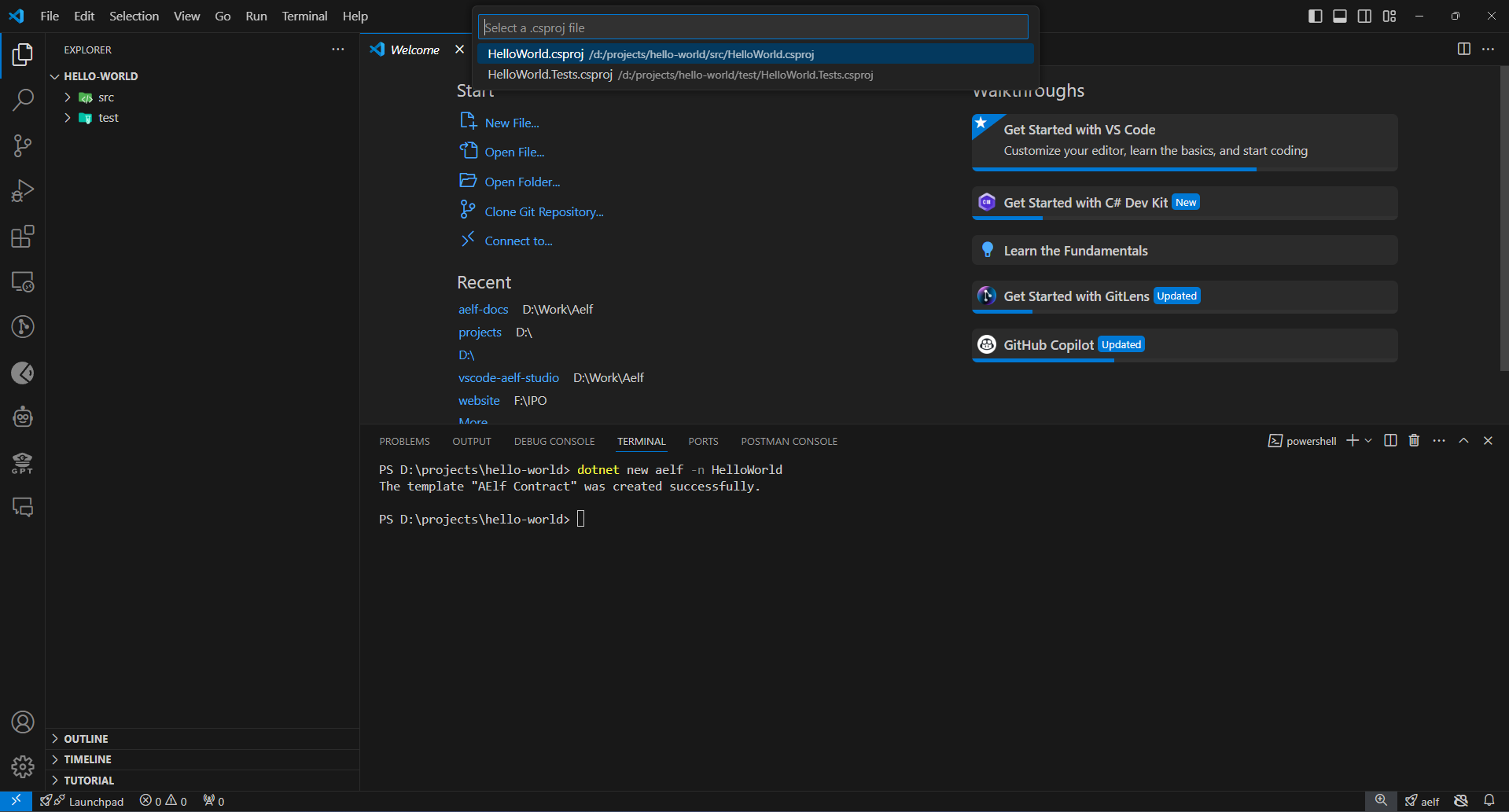This screenshot has height=812, width=1509.
Task: Kill terminal with the trash icon
Action: tap(1414, 441)
